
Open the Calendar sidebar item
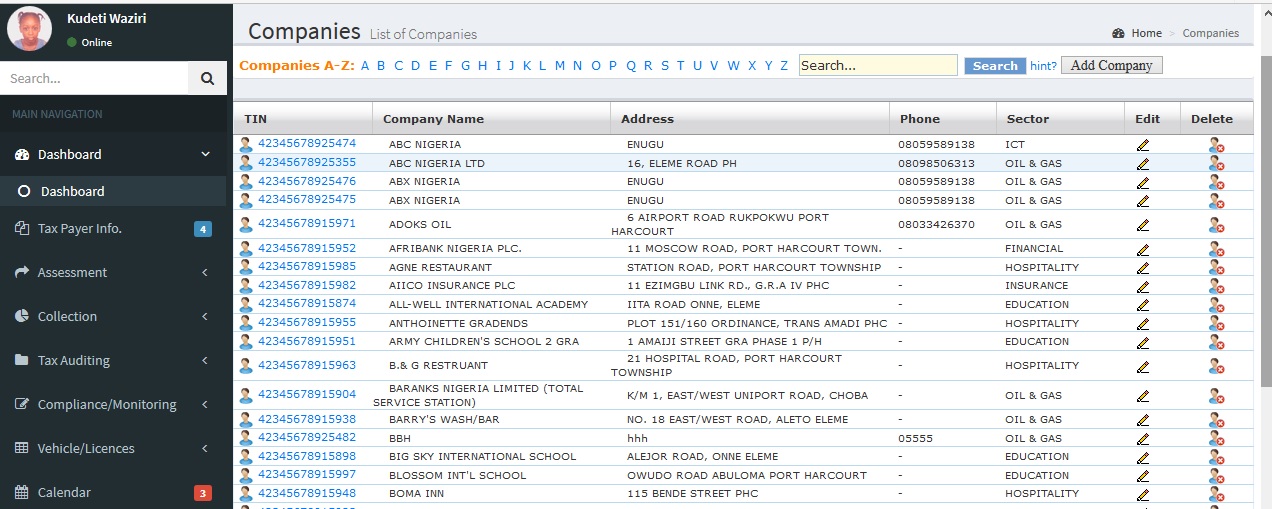[64, 492]
